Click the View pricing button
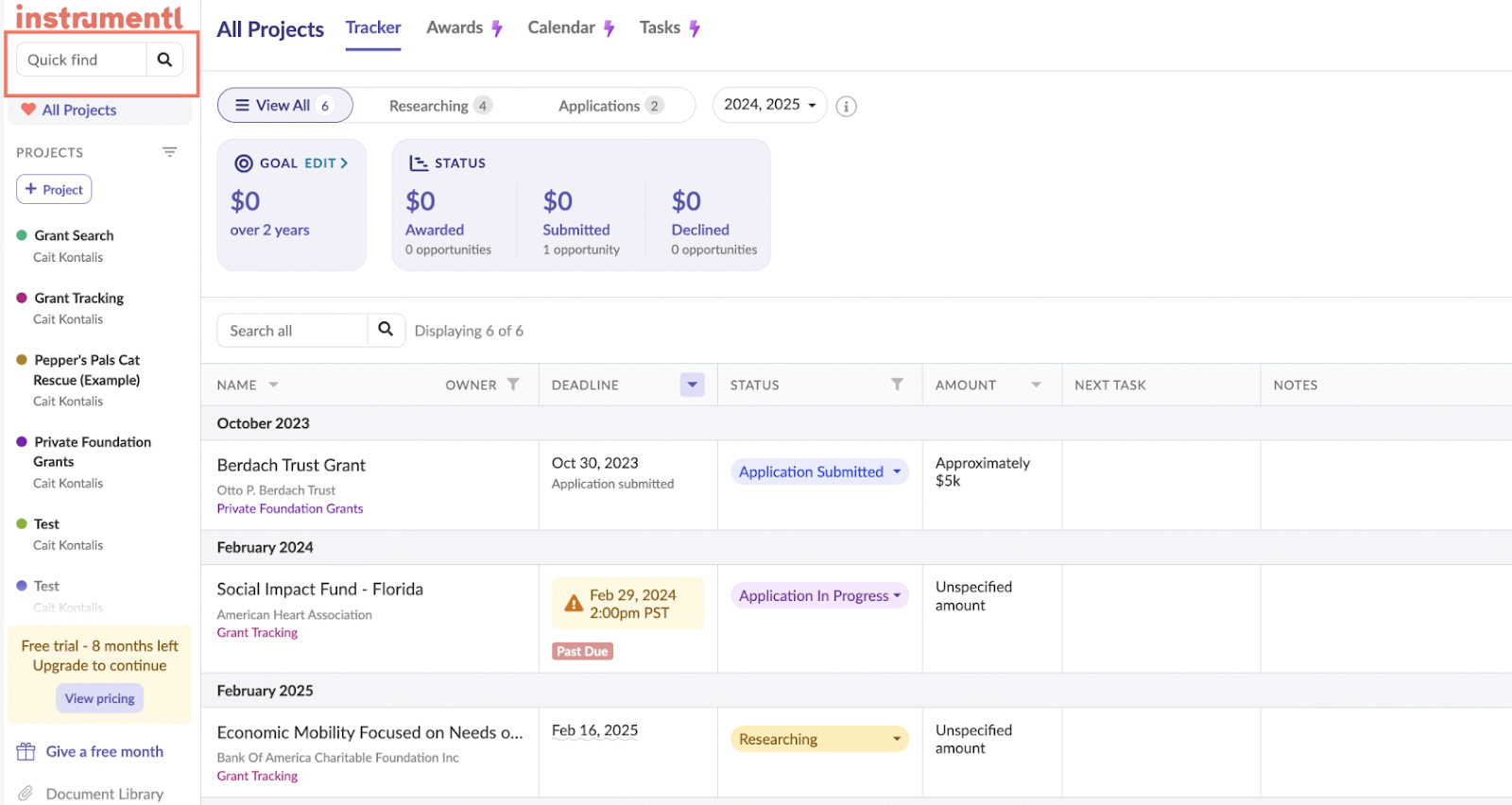Screen dimensions: 1512x805 tap(100, 698)
